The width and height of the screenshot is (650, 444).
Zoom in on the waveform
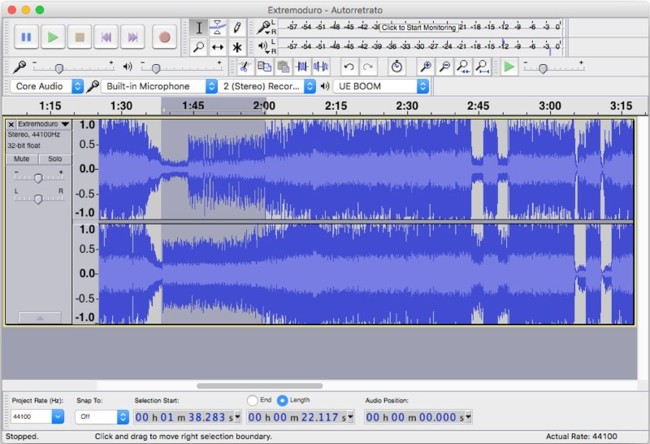click(x=425, y=67)
